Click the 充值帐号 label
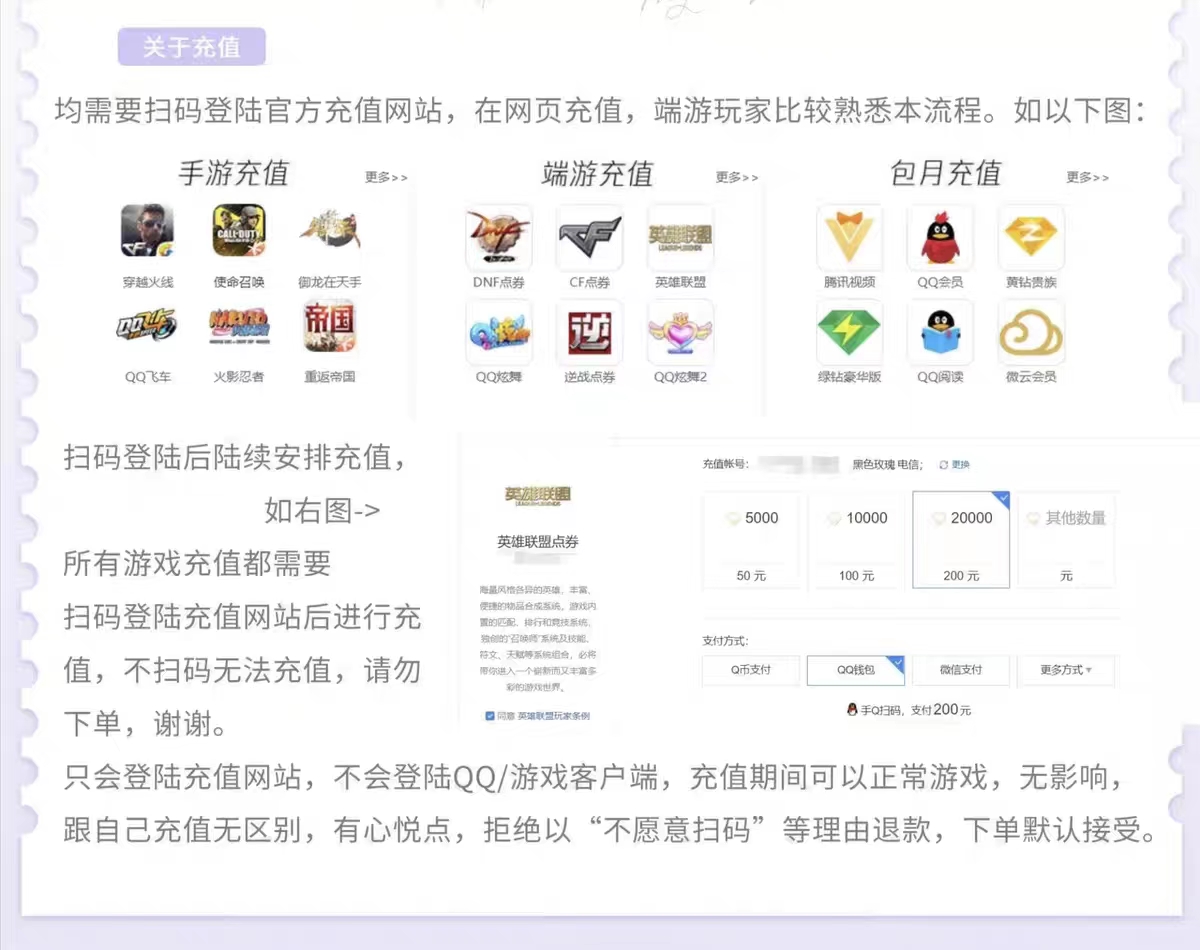Screen dimensions: 1200x950 click(727, 465)
